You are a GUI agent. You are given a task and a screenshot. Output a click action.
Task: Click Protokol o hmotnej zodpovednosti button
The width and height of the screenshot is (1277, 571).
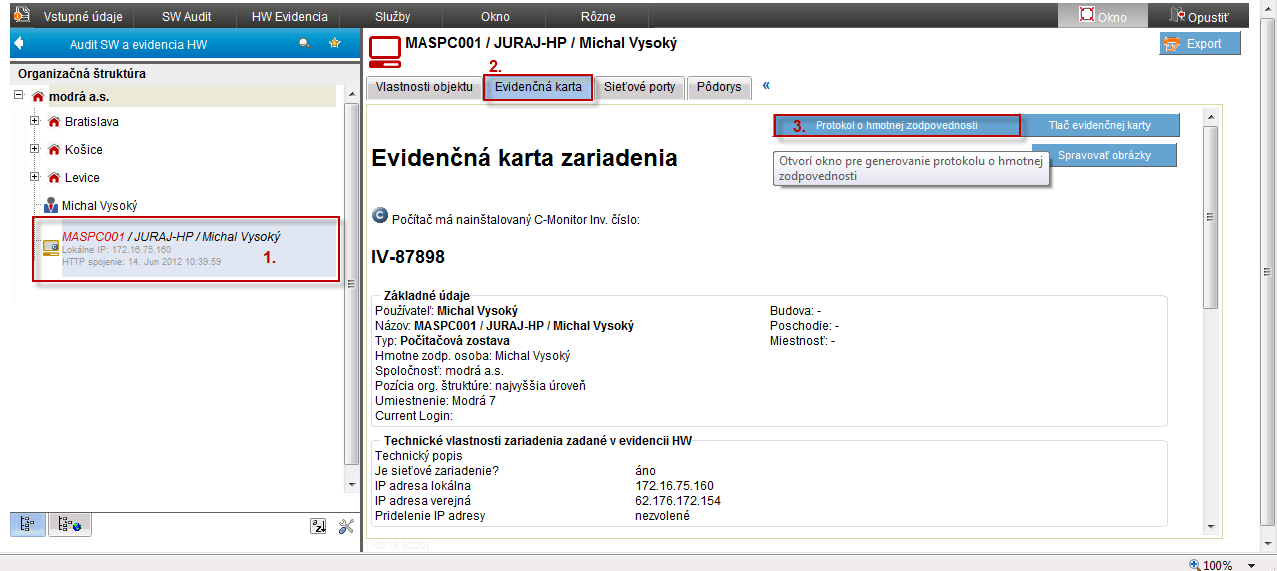click(897, 126)
